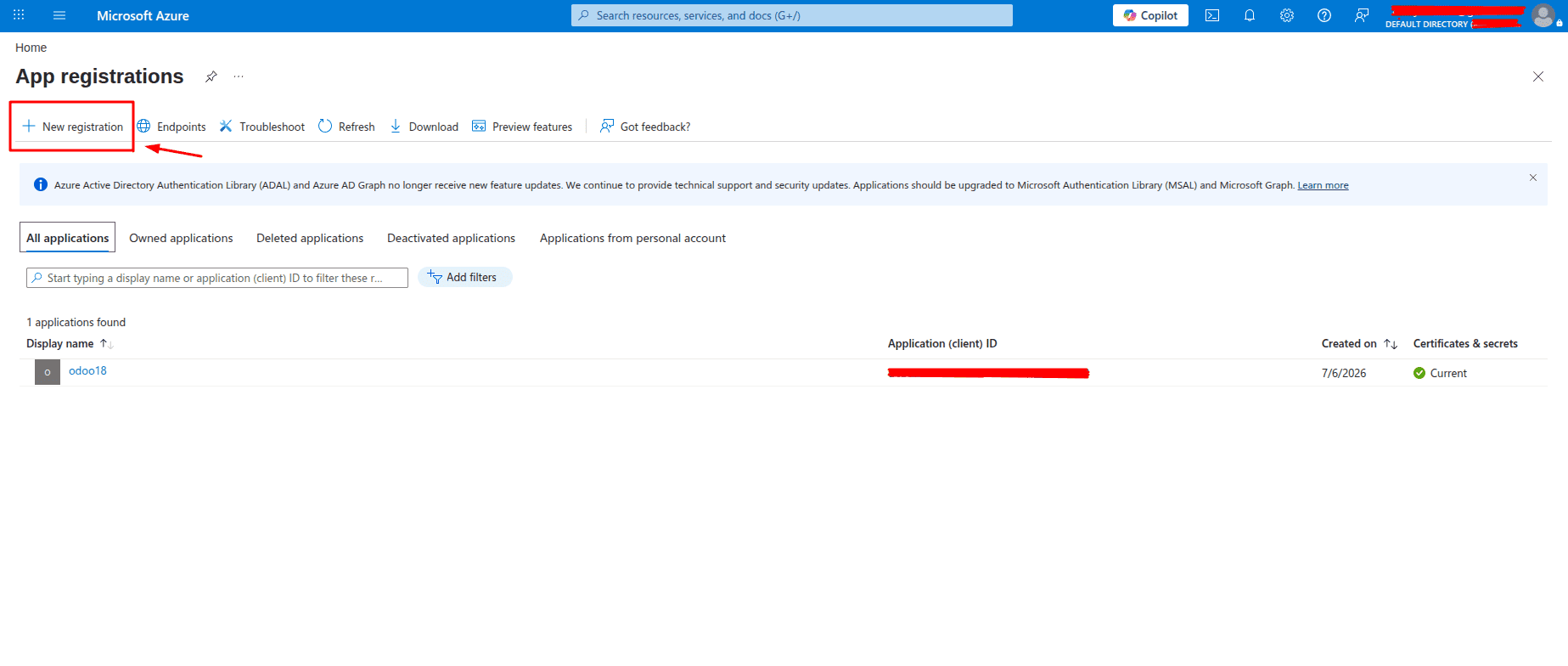Click New registration

(73, 127)
